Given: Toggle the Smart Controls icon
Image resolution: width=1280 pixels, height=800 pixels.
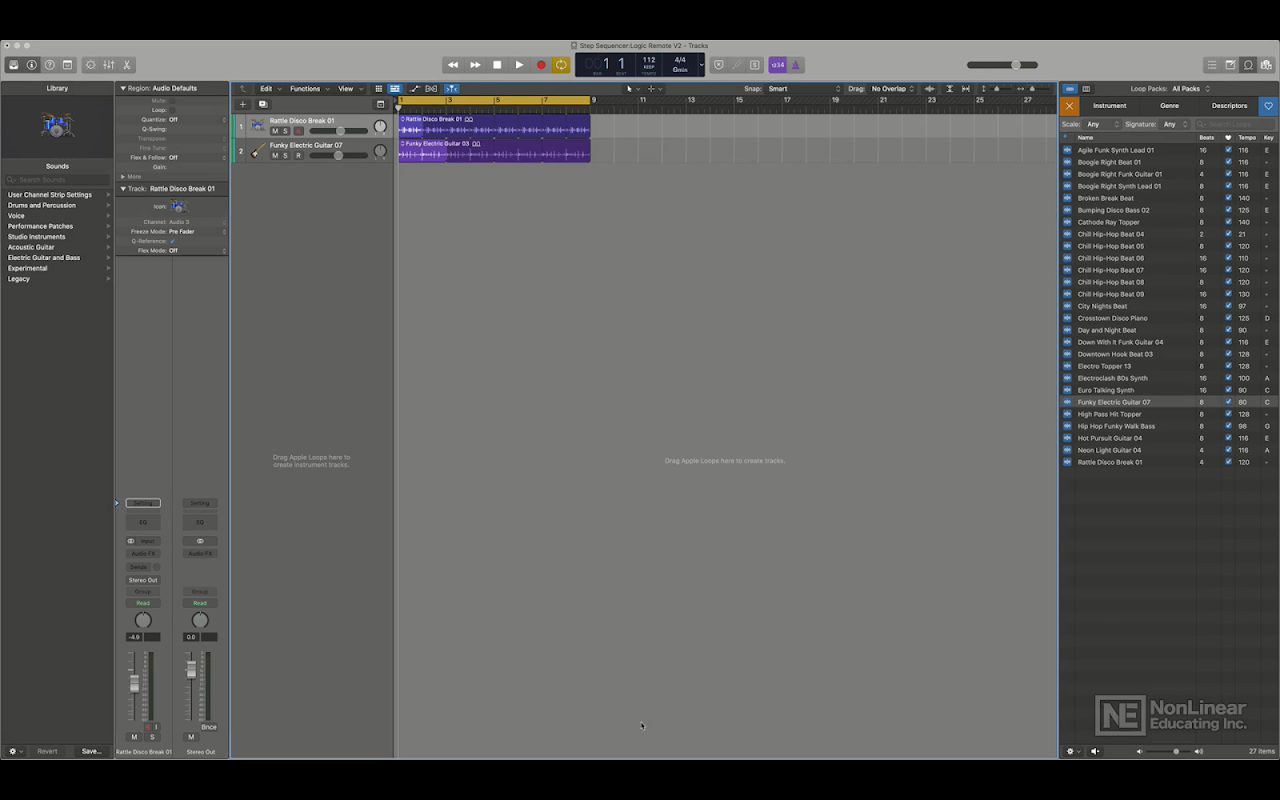Looking at the screenshot, I should [x=91, y=65].
